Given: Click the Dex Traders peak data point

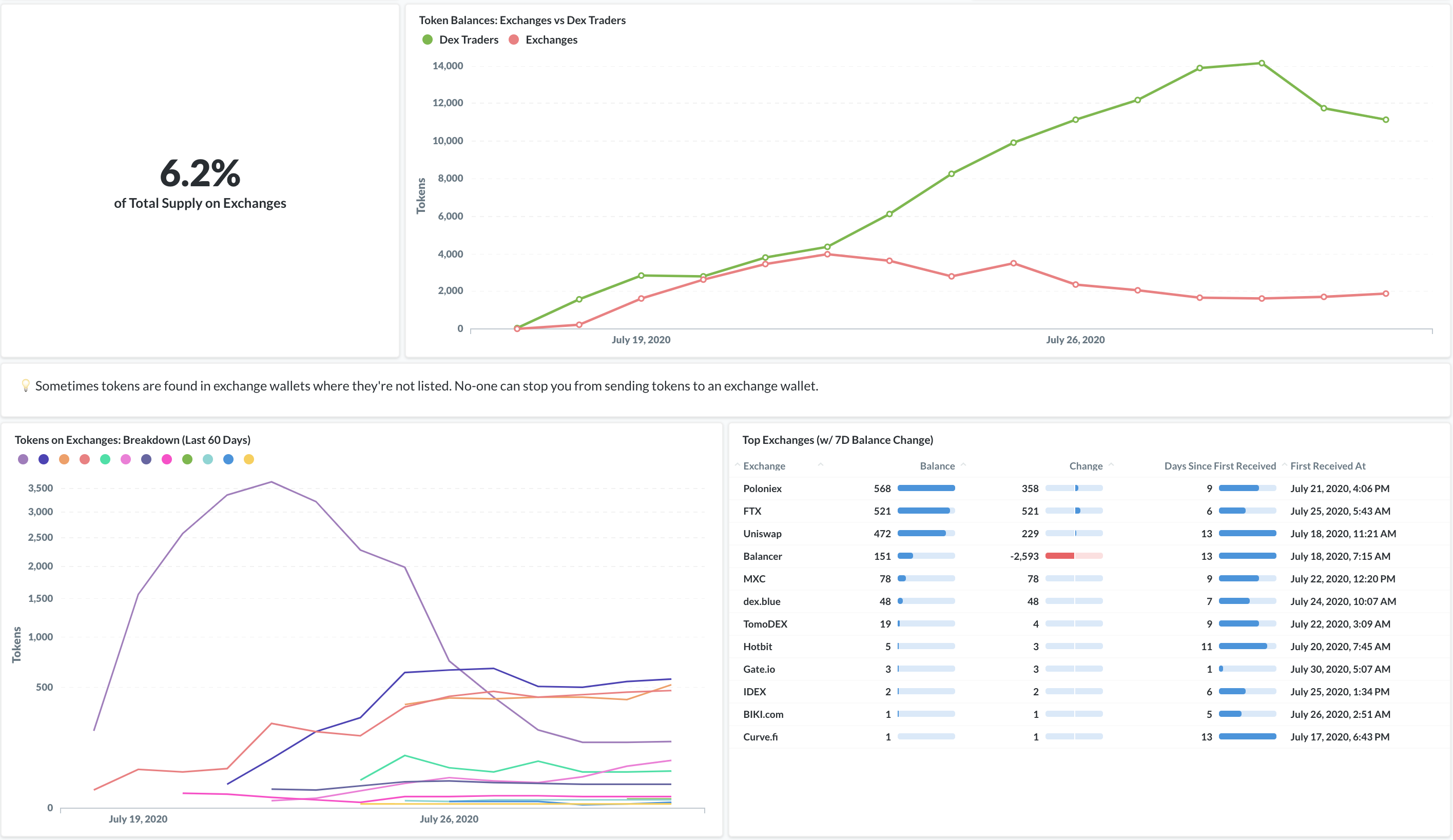Looking at the screenshot, I should pyautogui.click(x=1262, y=64).
